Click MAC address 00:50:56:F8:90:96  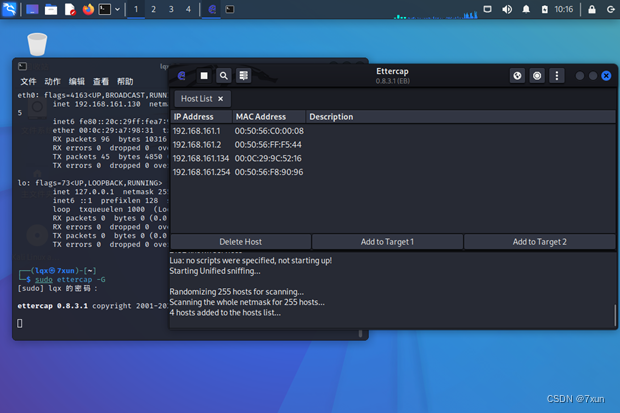tap(269, 172)
